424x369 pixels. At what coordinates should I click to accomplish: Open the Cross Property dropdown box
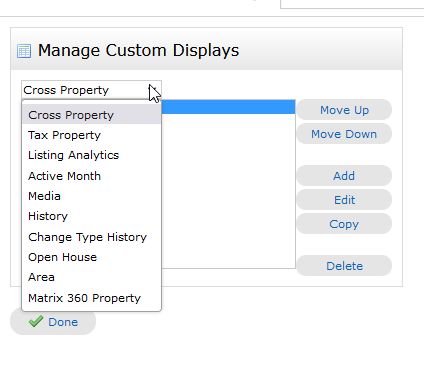coord(91,90)
